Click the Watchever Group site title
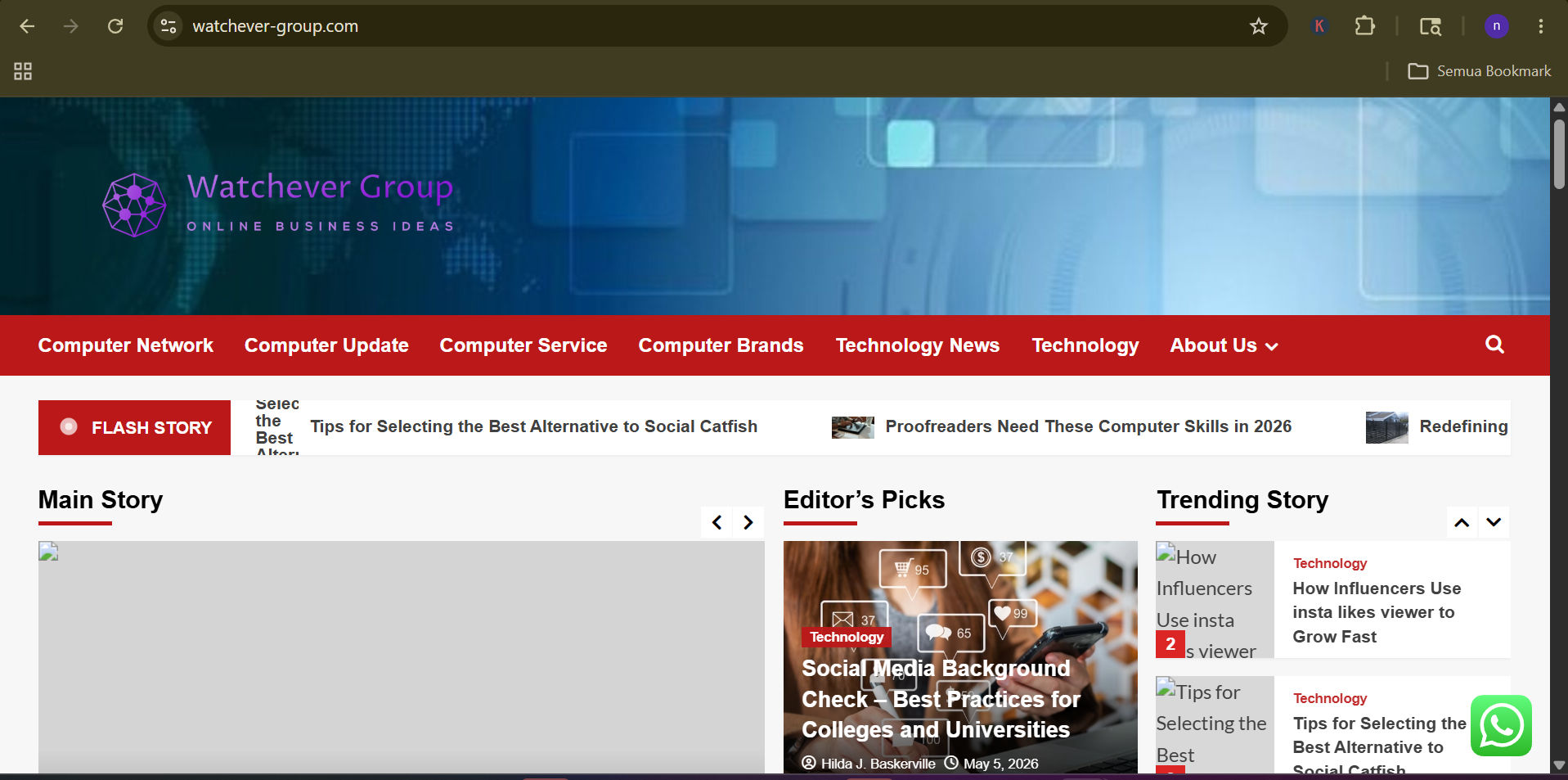1568x780 pixels. (x=320, y=187)
